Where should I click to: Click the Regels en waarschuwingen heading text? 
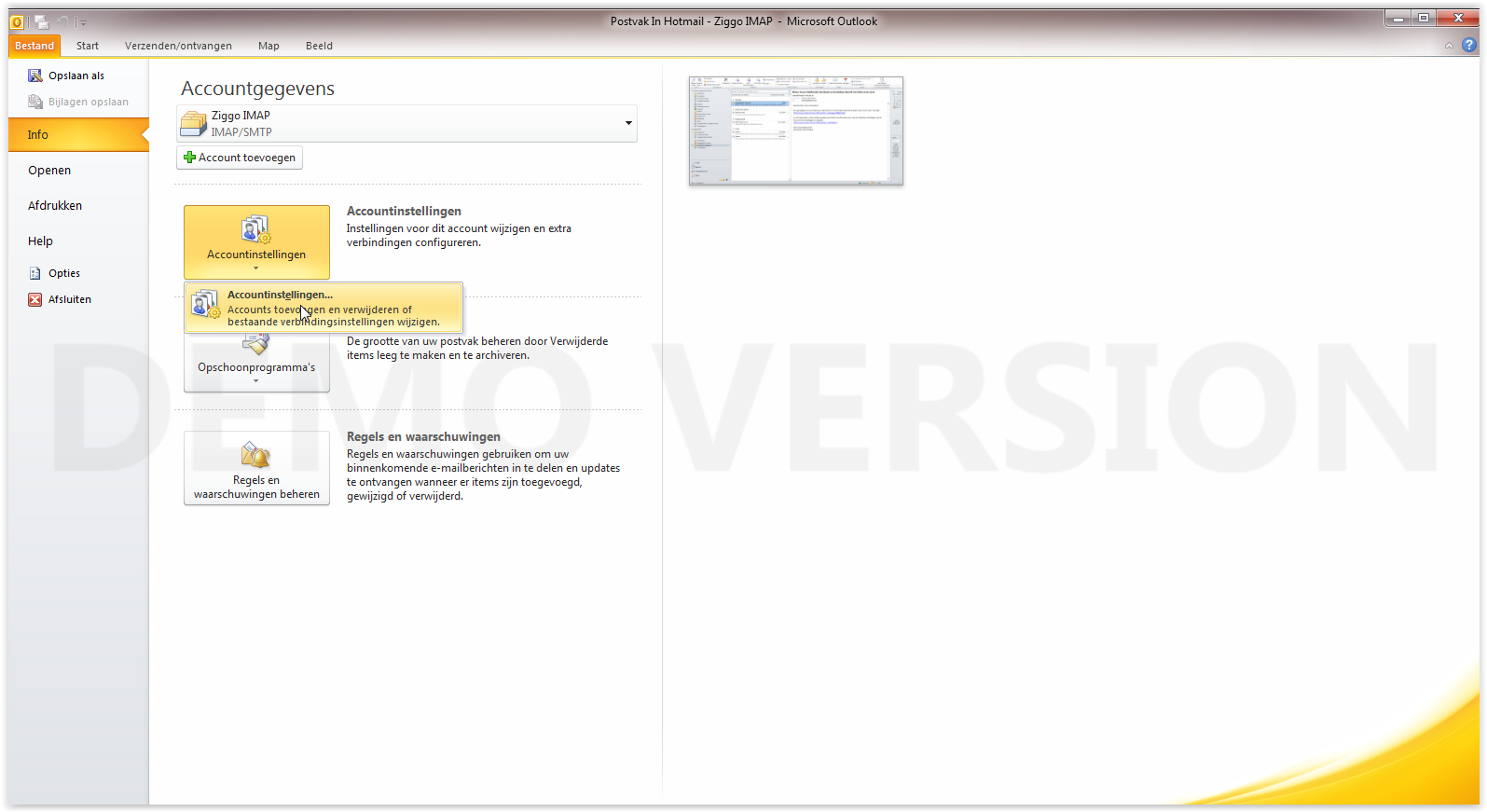pyautogui.click(x=423, y=436)
